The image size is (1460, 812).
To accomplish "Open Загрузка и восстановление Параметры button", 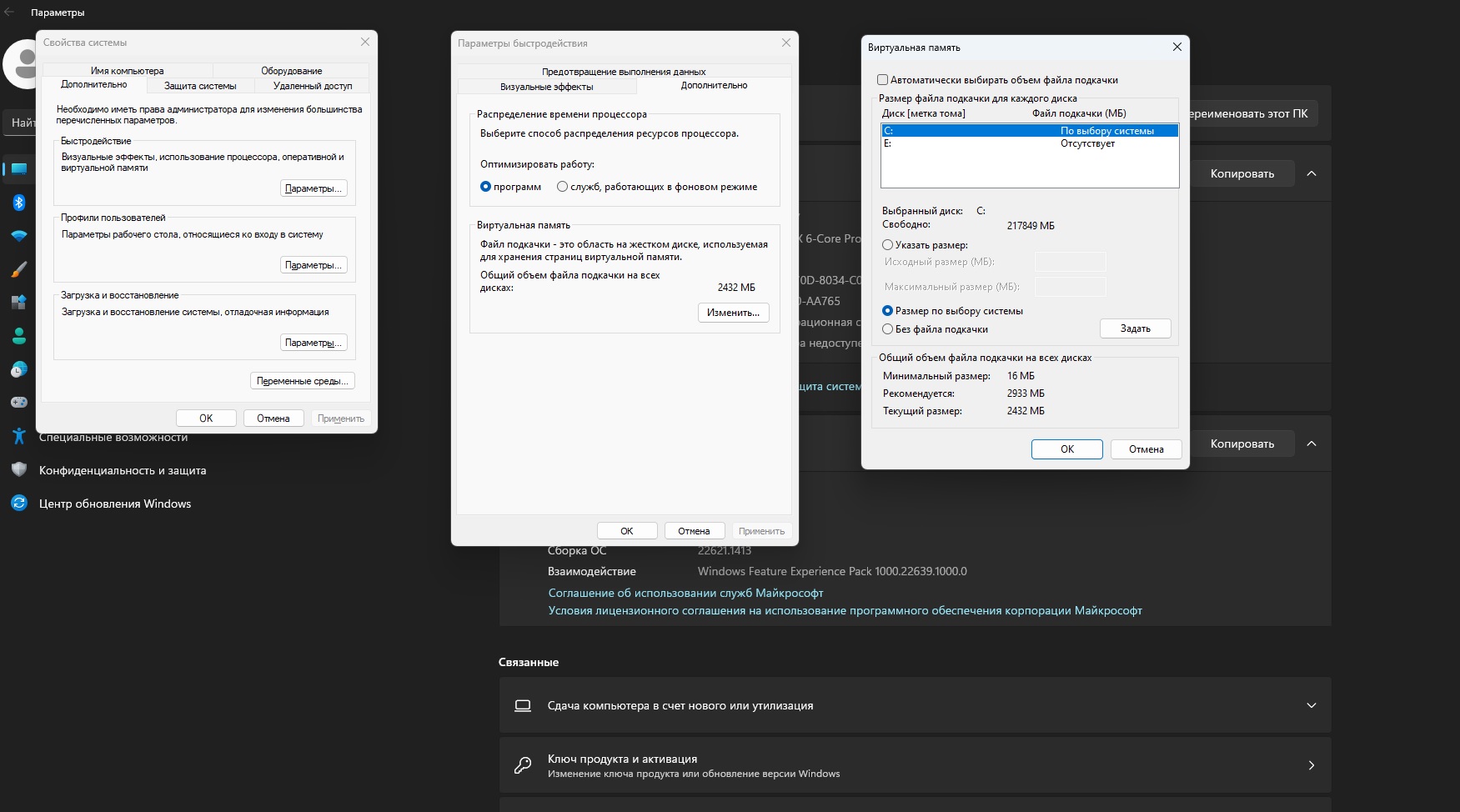I will point(314,343).
